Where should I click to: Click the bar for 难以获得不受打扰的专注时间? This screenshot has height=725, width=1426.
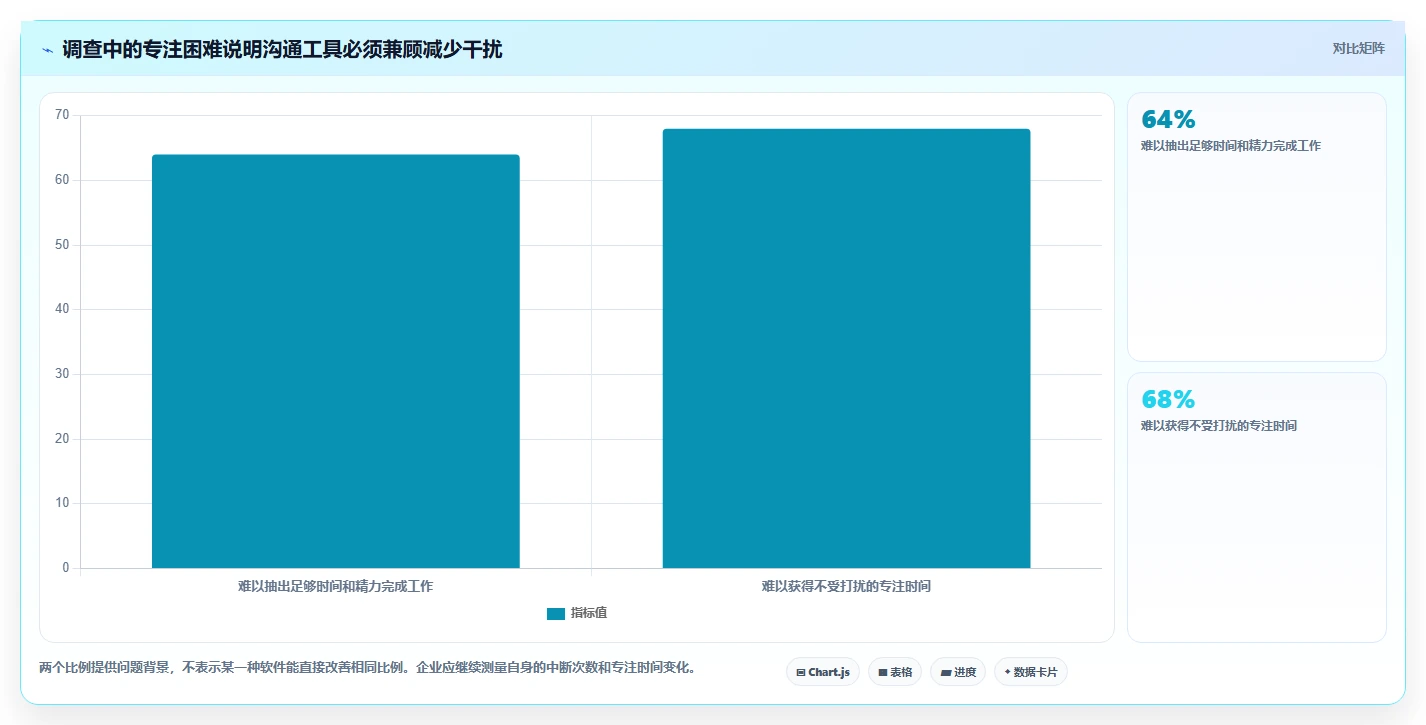pos(847,348)
